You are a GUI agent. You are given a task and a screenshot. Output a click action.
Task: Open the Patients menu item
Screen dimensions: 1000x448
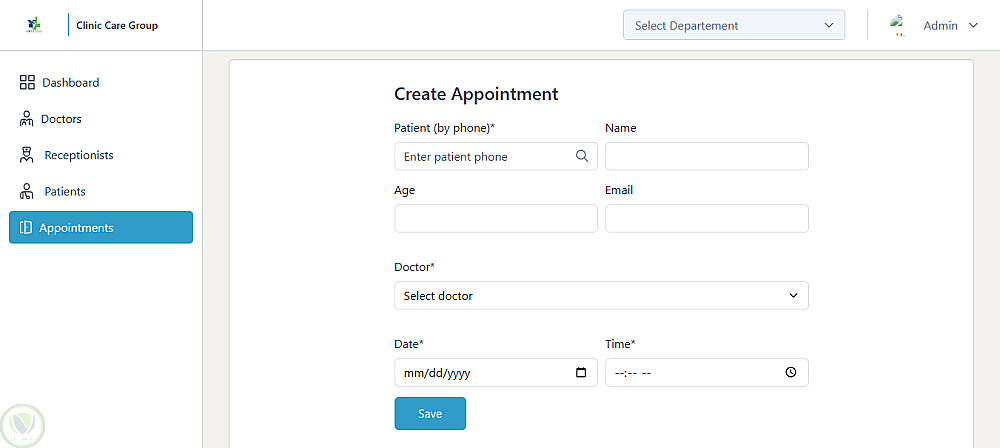click(64, 191)
